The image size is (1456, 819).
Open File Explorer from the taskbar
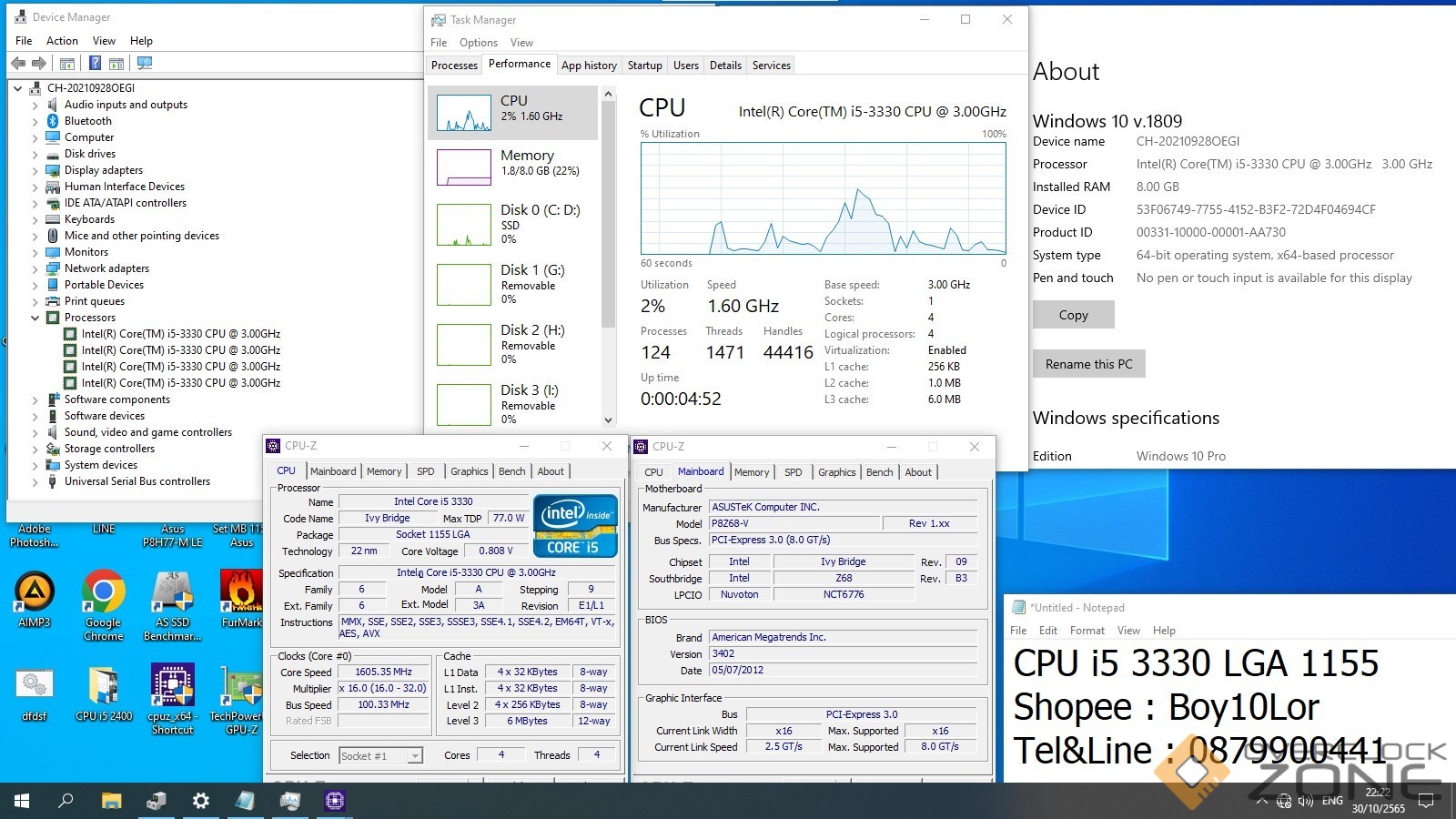coord(111,801)
